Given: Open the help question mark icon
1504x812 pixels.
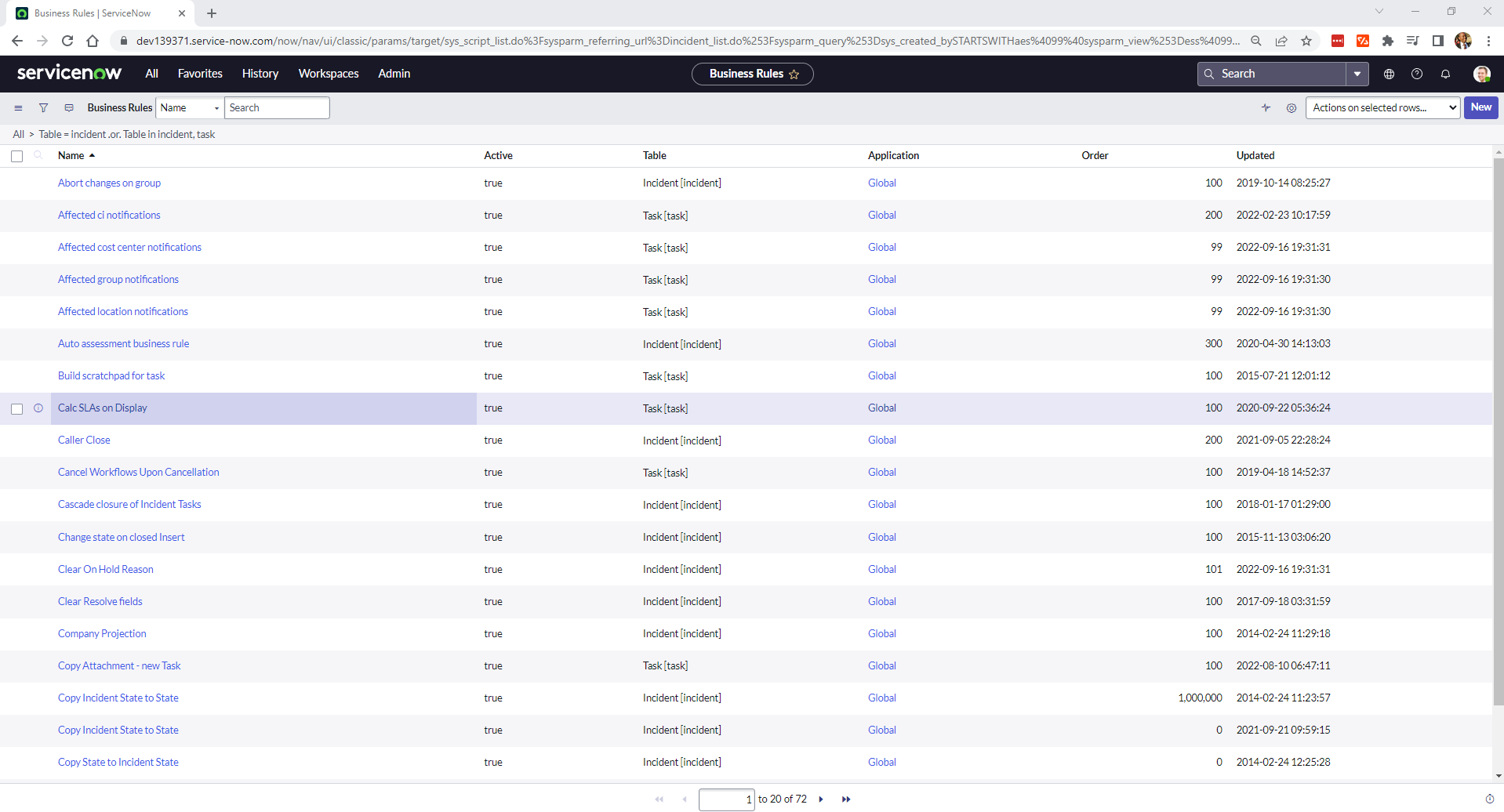Looking at the screenshot, I should (1417, 74).
